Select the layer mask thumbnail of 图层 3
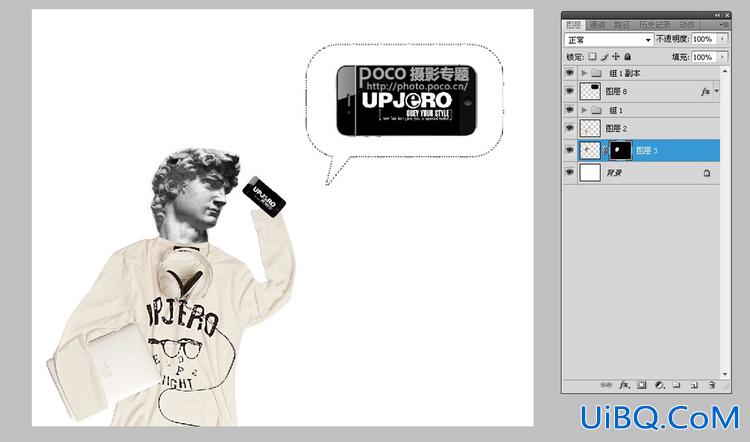This screenshot has width=750, height=442. point(620,150)
